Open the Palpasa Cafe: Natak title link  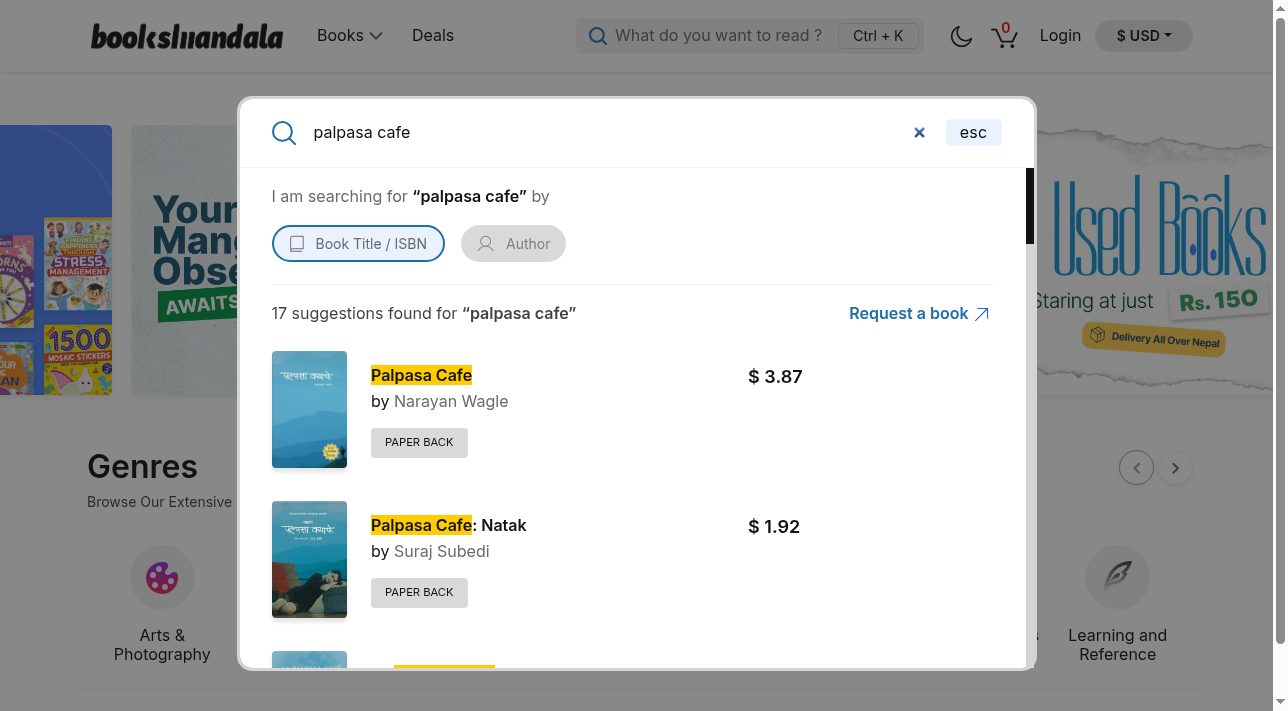tap(448, 525)
